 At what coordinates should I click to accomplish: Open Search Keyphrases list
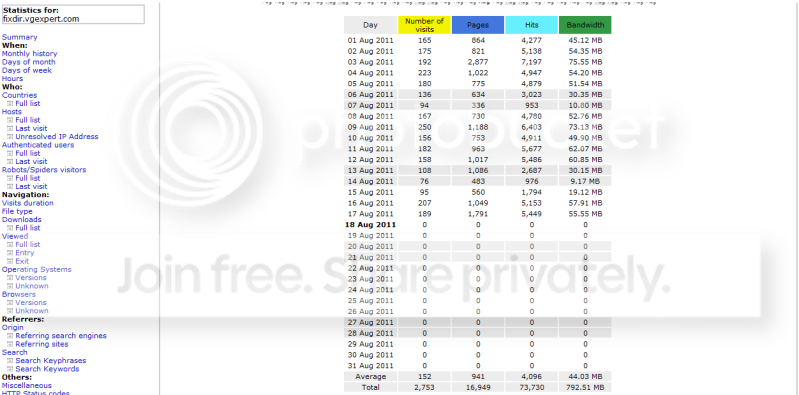(51, 361)
